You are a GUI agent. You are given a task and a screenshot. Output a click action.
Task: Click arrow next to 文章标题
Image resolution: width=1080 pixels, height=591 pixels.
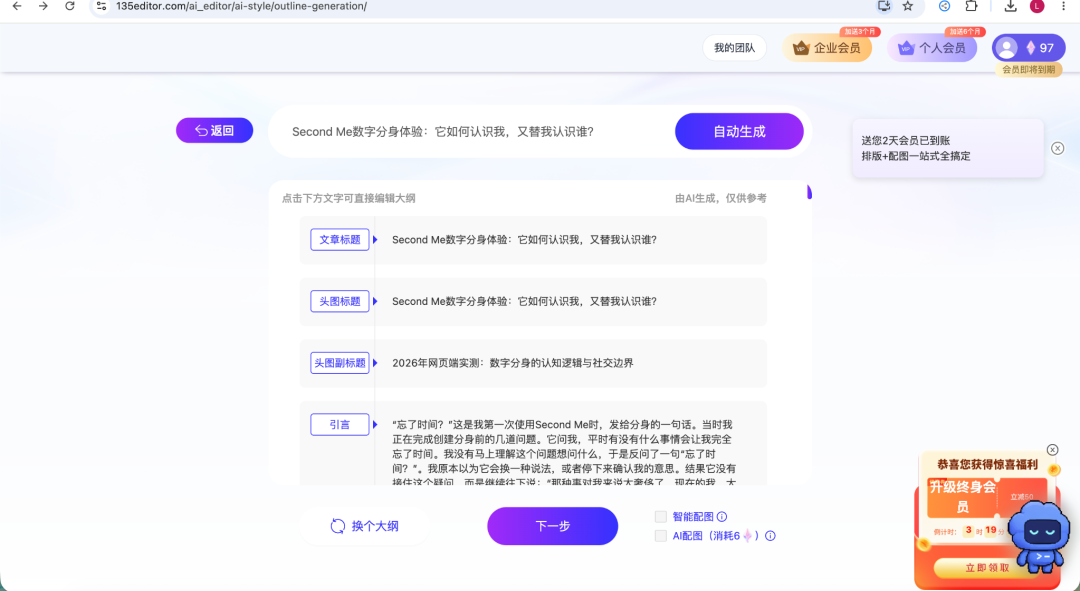(375, 240)
